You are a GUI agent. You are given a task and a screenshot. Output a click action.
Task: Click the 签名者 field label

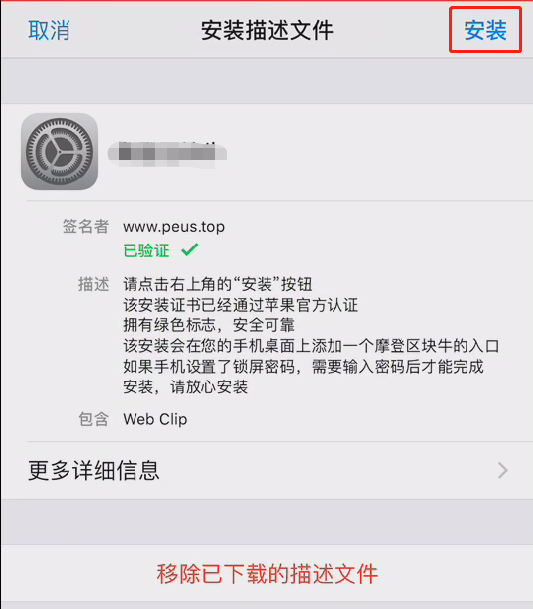point(86,226)
